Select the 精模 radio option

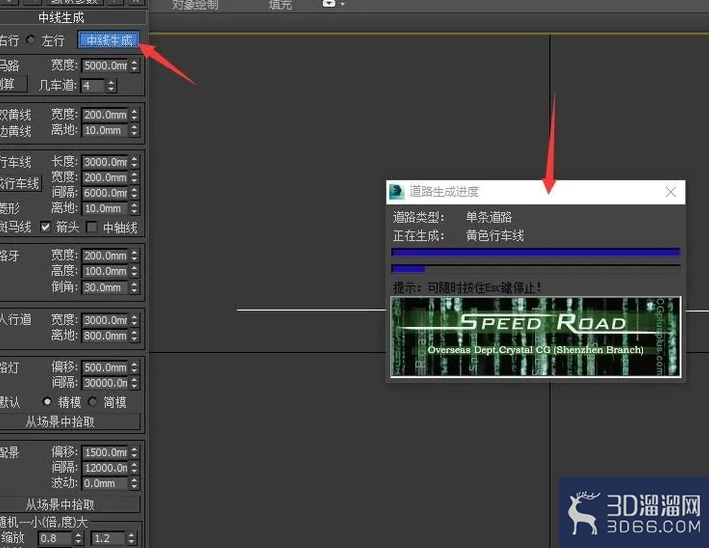[x=47, y=401]
